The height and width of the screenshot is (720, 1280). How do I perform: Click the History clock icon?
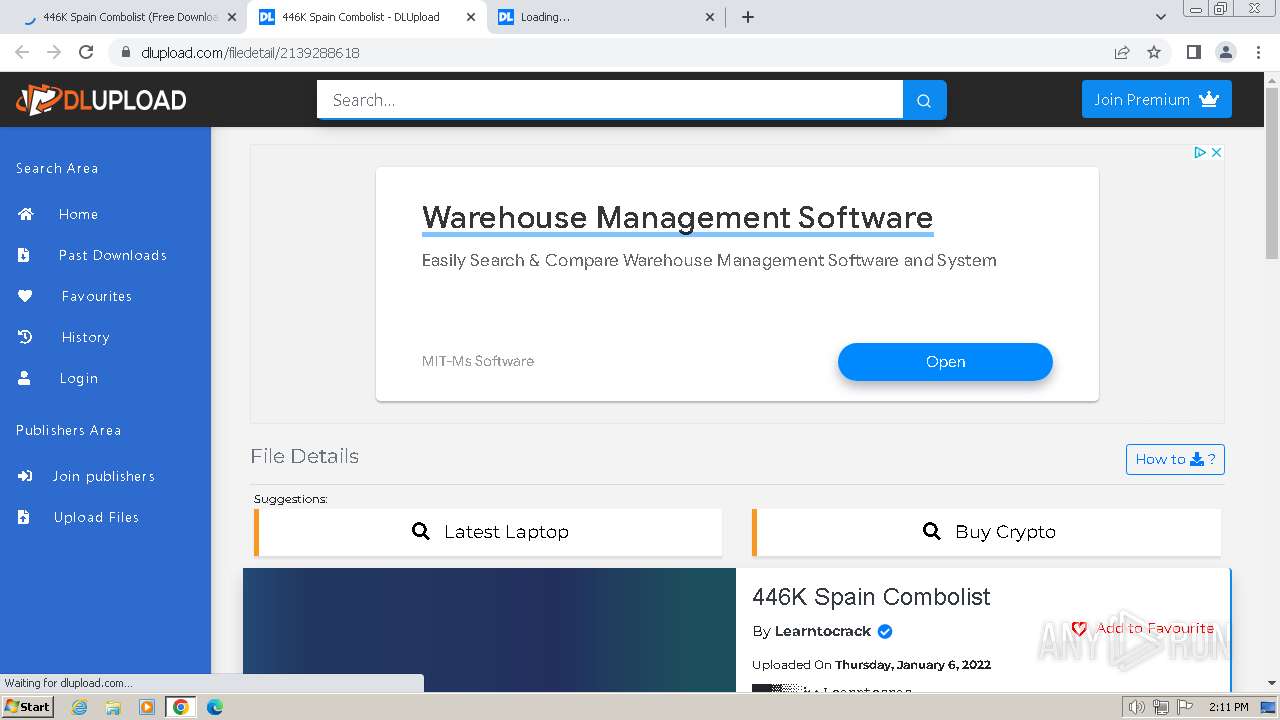click(25, 337)
